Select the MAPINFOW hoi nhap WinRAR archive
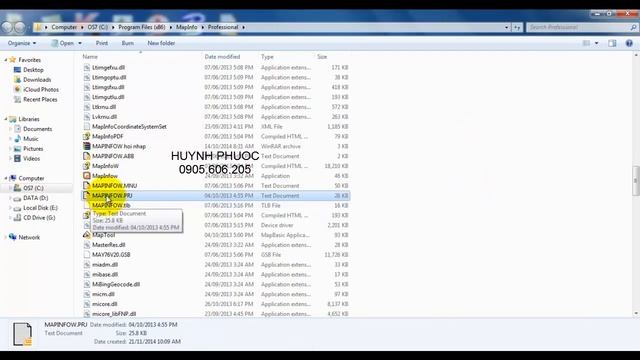Viewport: 640px width, 360px height. click(119, 146)
